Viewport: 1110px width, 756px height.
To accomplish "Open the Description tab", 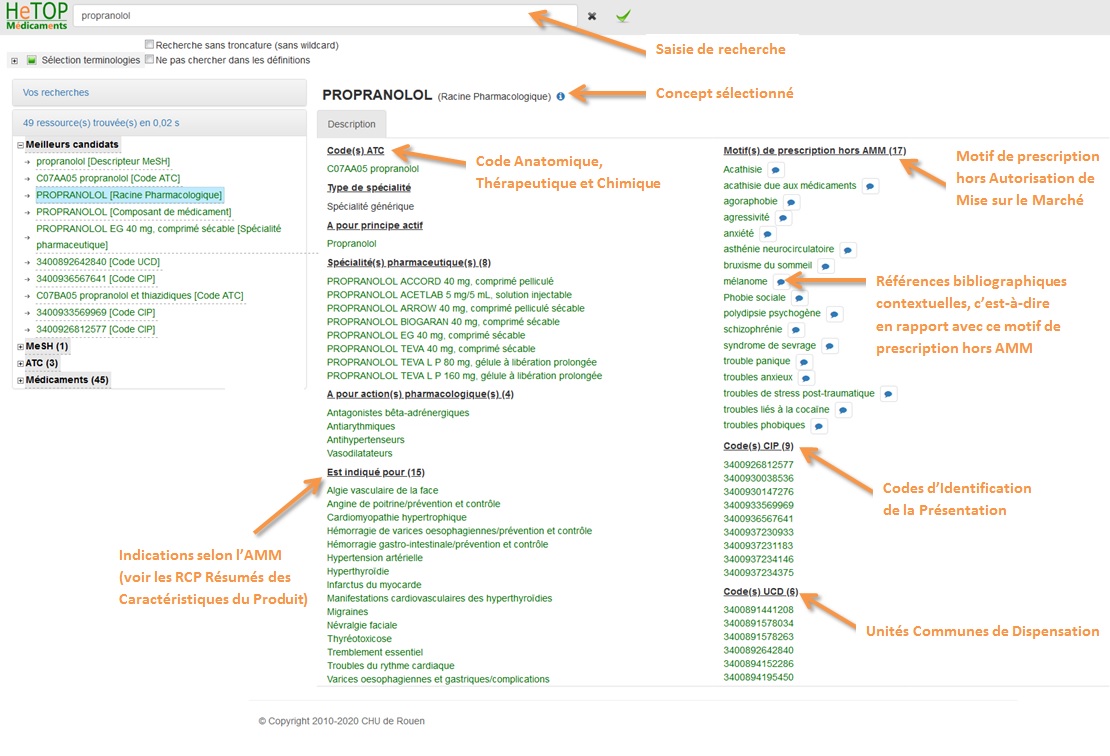I will coord(352,124).
